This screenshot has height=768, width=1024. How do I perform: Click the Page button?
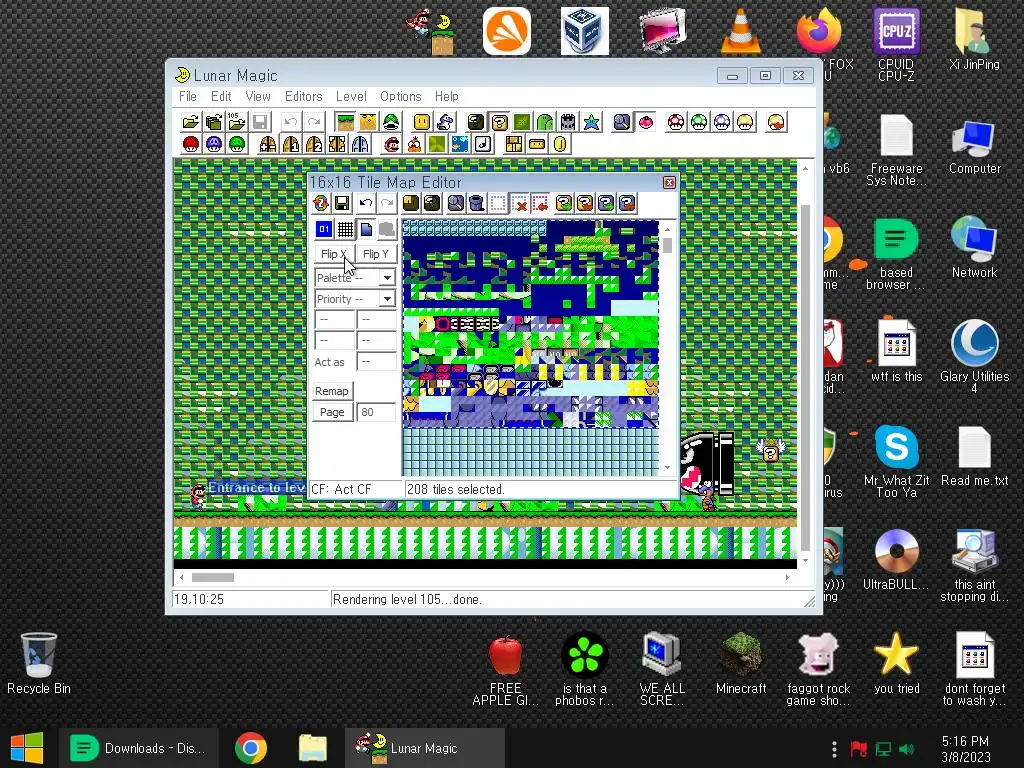[332, 412]
